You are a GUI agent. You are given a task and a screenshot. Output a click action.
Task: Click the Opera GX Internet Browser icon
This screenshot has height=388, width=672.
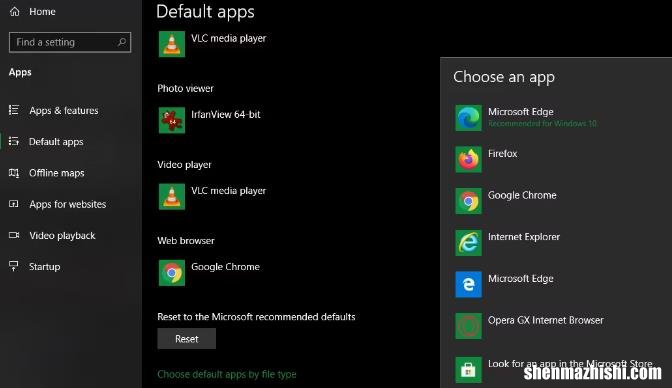click(x=468, y=326)
